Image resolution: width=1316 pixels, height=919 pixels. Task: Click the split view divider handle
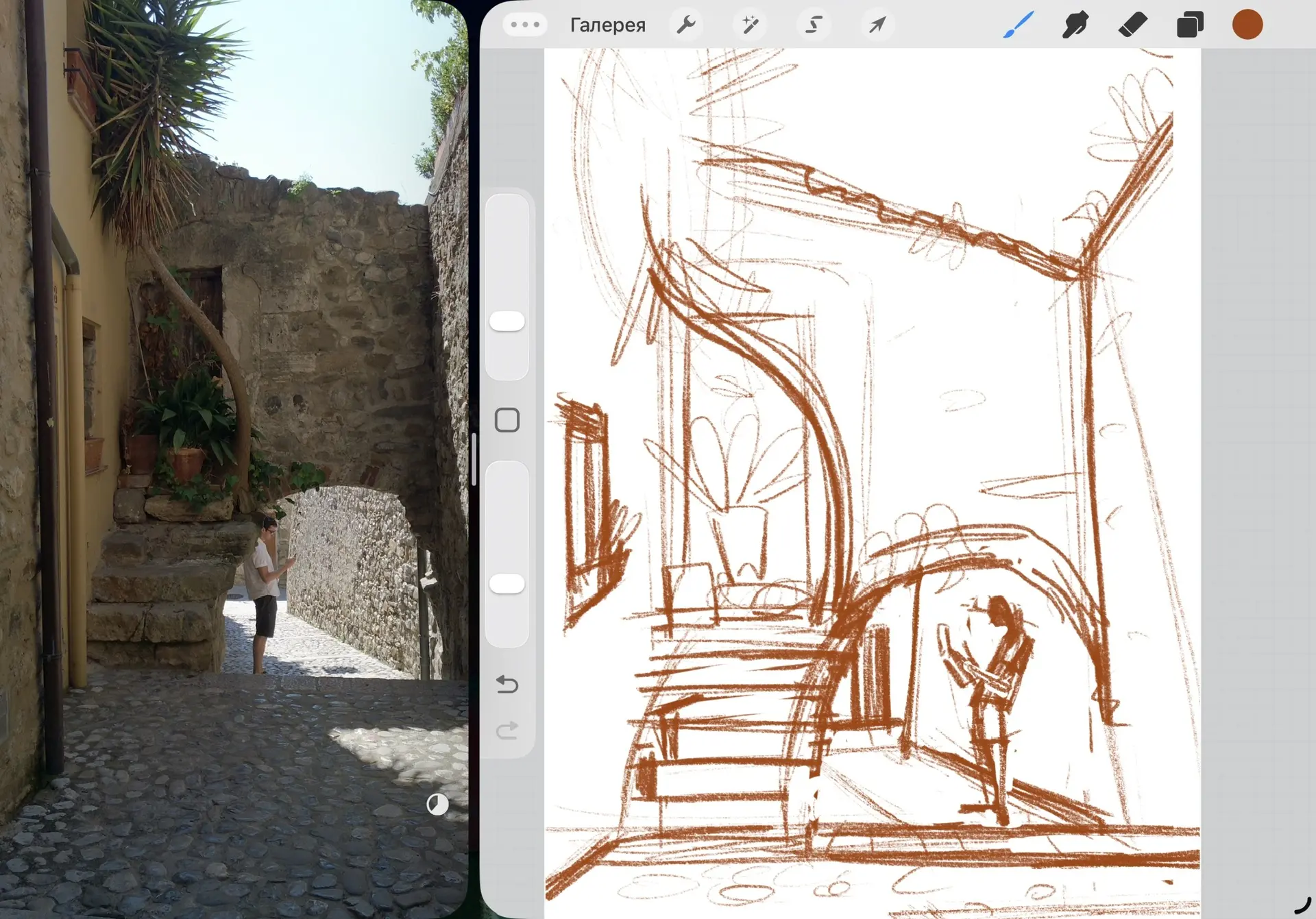[474, 459]
